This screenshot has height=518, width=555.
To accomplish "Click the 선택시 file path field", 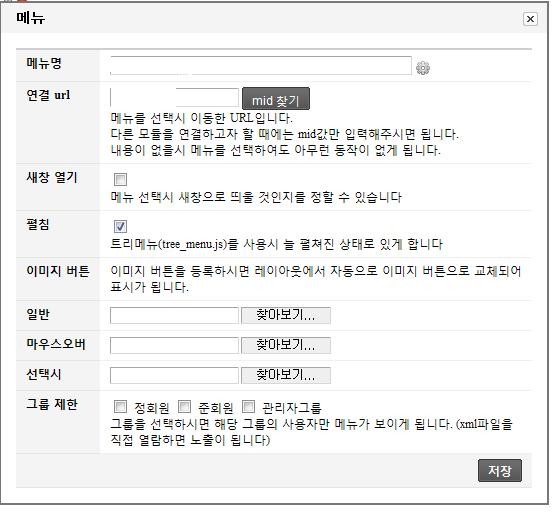I will pos(174,375).
